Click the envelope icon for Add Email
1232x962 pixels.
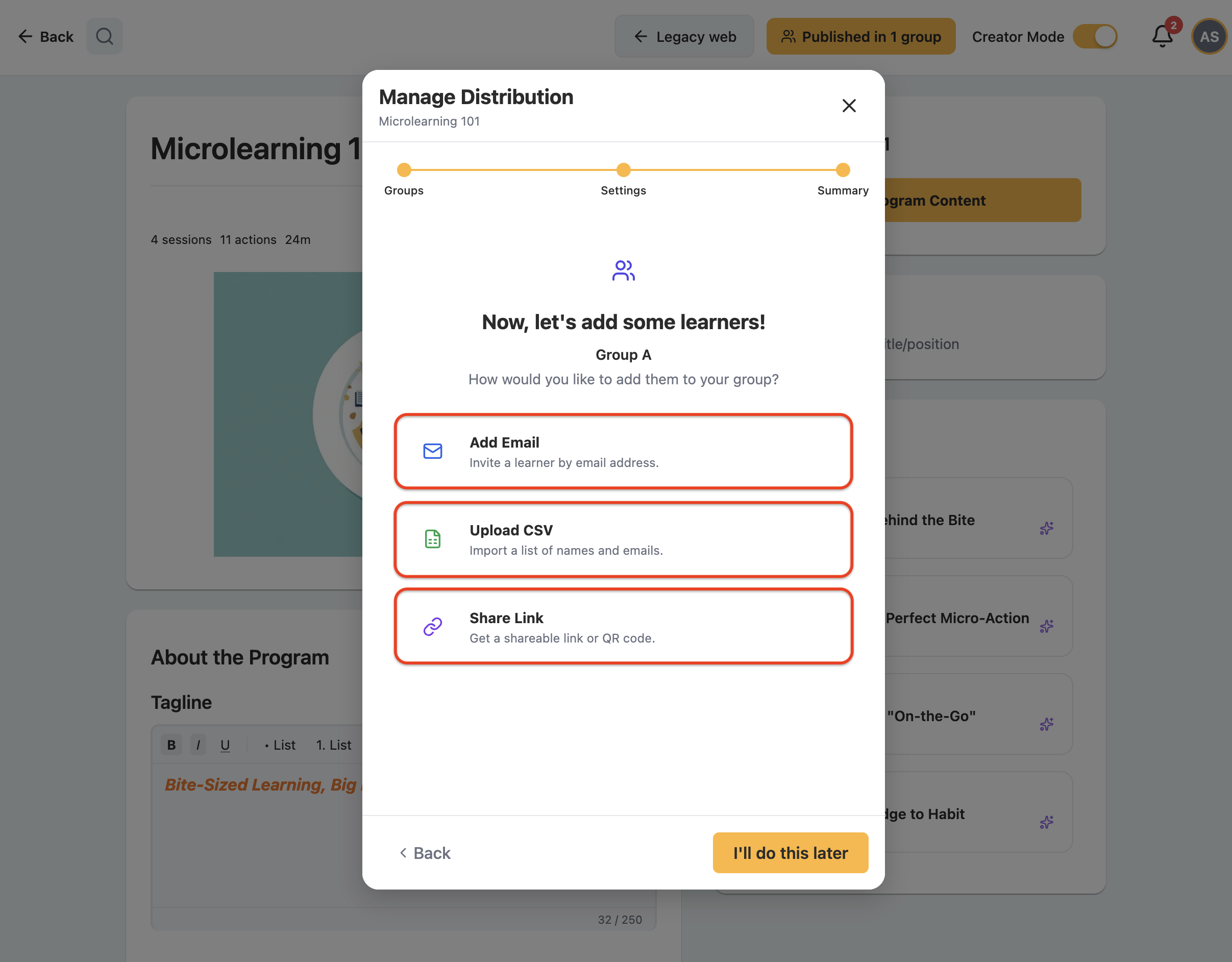click(433, 451)
